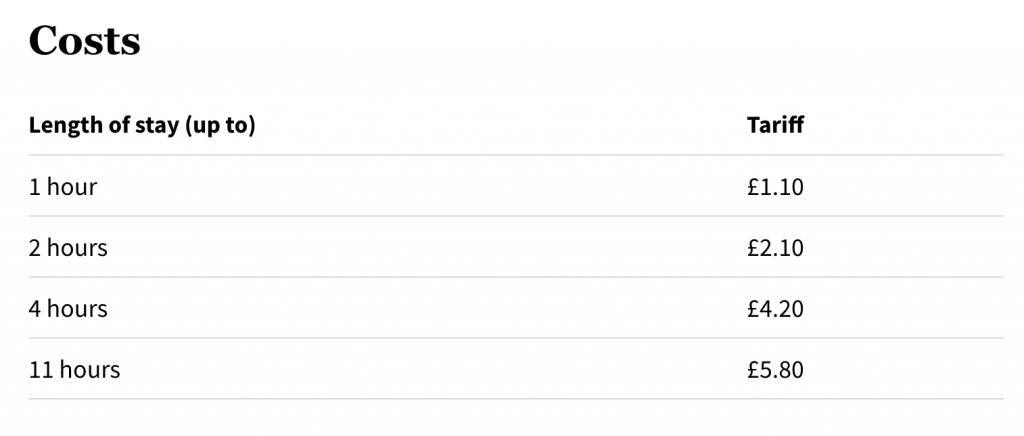The width and height of the screenshot is (1024, 436).
Task: Click the word 'hour' in the first row
Action: point(72,187)
